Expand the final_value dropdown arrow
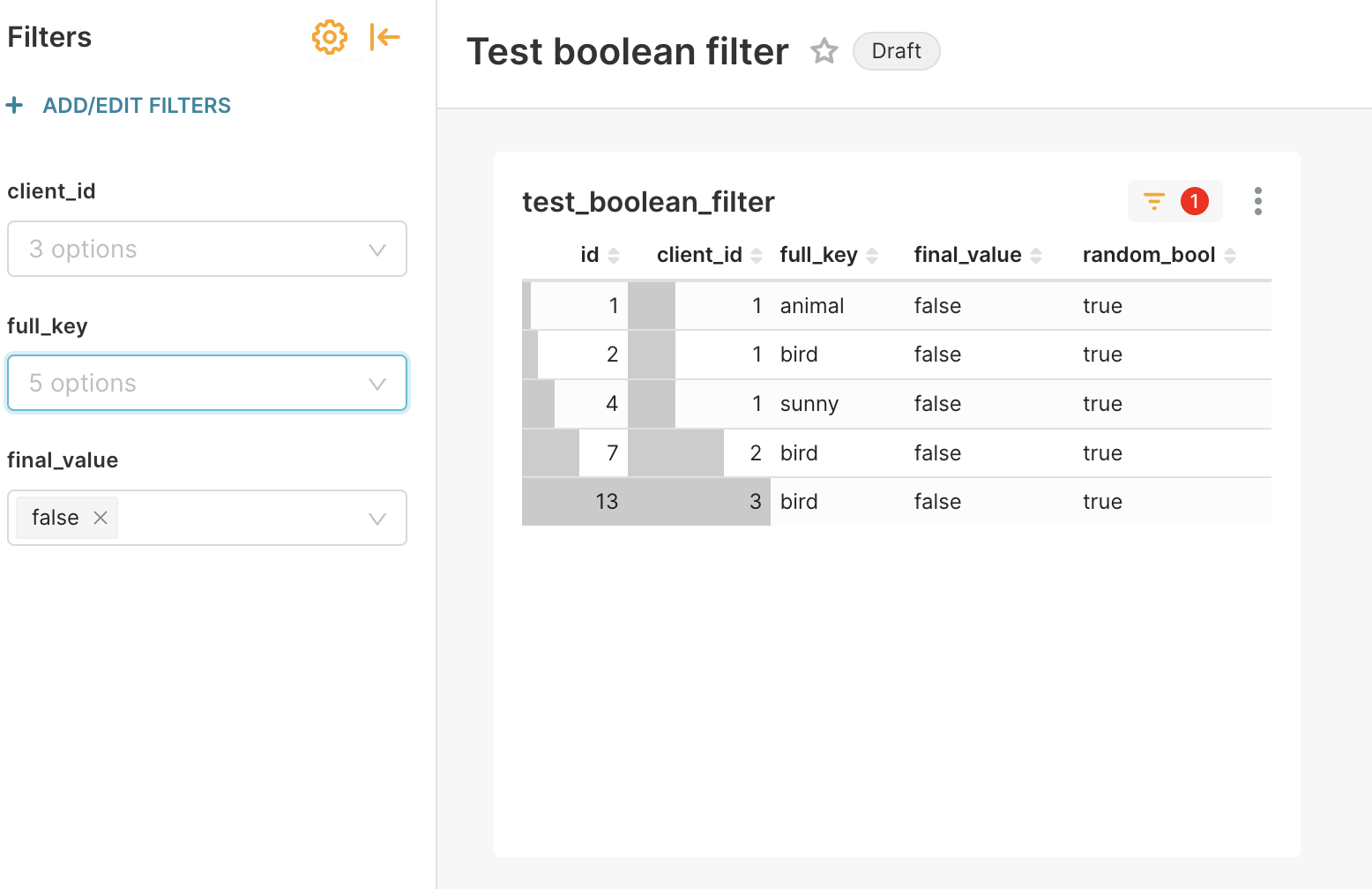 pyautogui.click(x=377, y=519)
